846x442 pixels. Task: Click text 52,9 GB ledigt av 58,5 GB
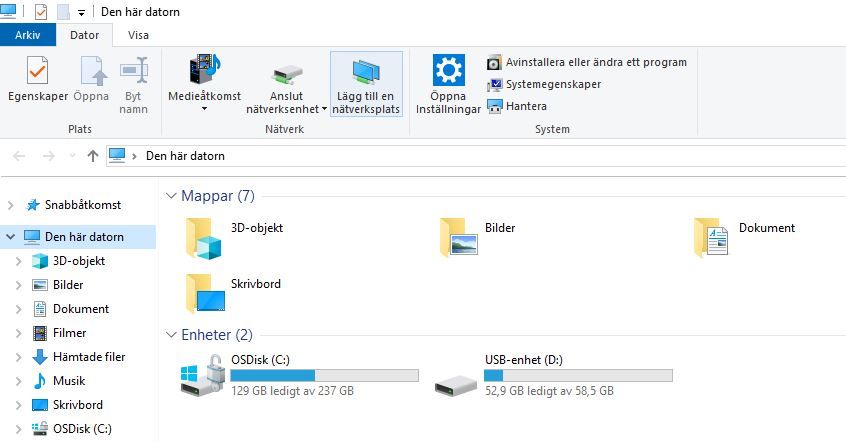(x=549, y=391)
